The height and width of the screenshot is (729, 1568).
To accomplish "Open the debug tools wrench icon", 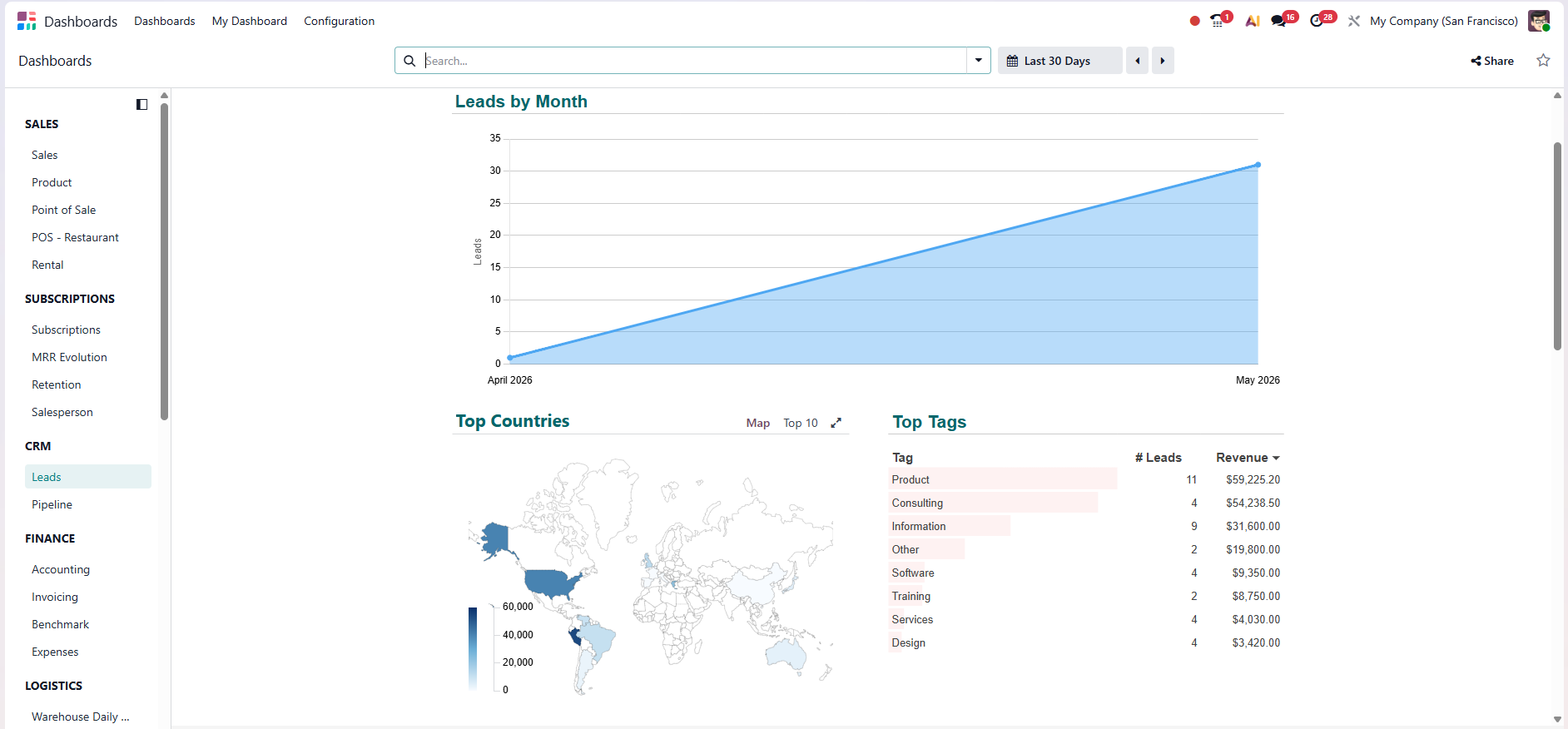I will point(1354,21).
